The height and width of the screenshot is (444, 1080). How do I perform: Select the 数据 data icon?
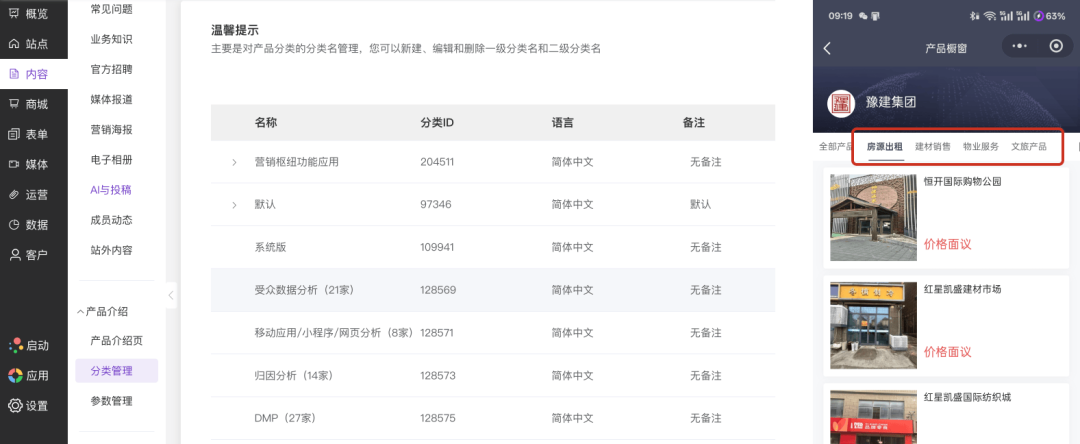pos(14,224)
